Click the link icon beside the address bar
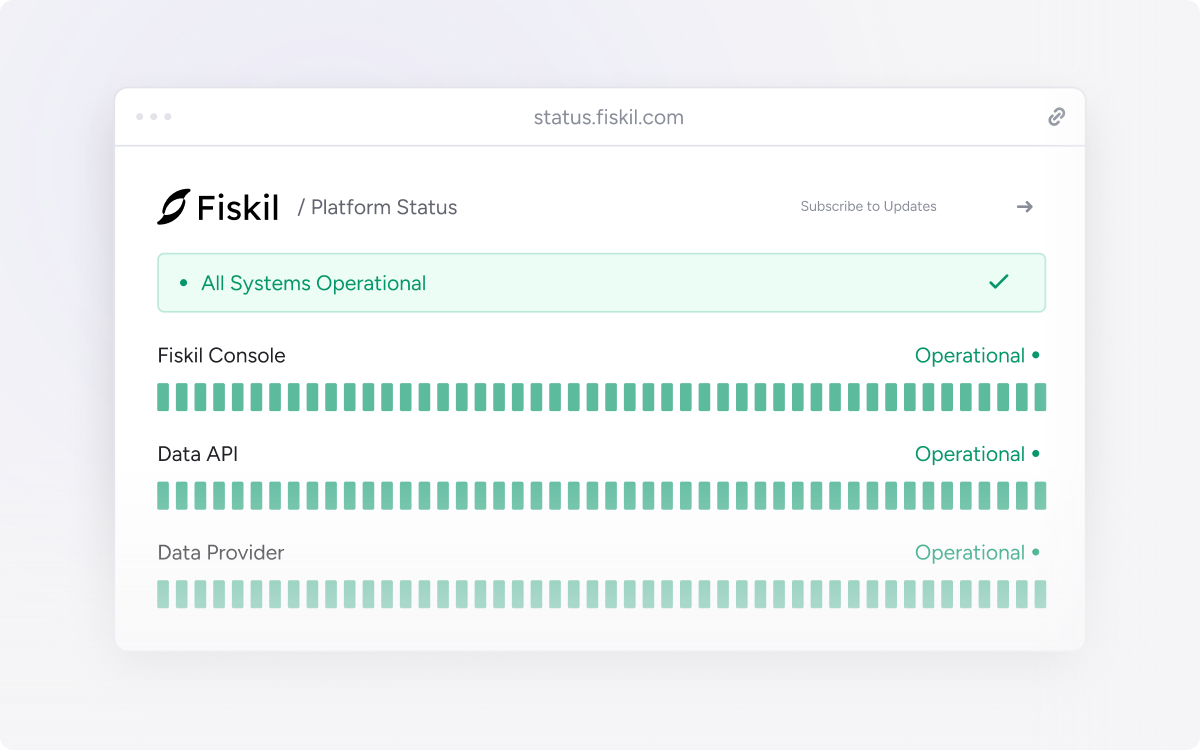This screenshot has height=750, width=1200. 1056,117
